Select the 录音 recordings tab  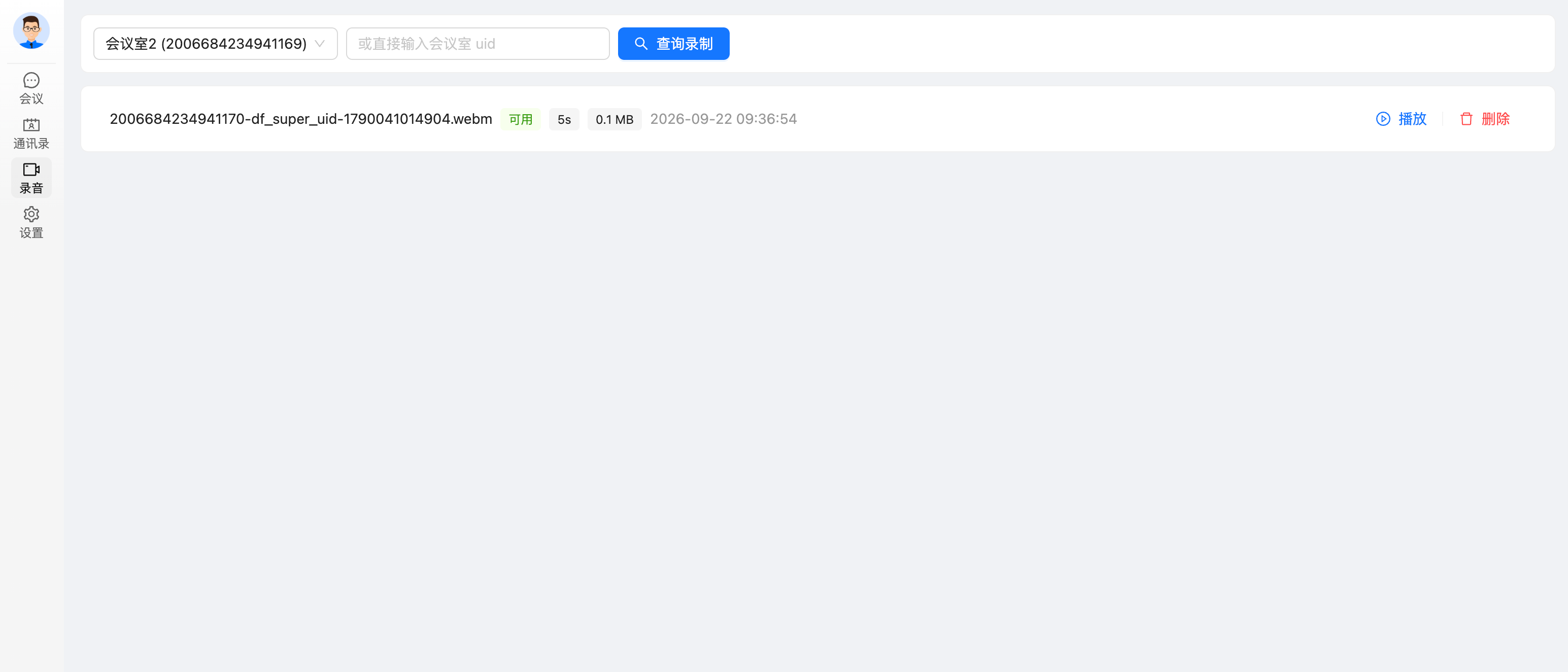coord(31,178)
